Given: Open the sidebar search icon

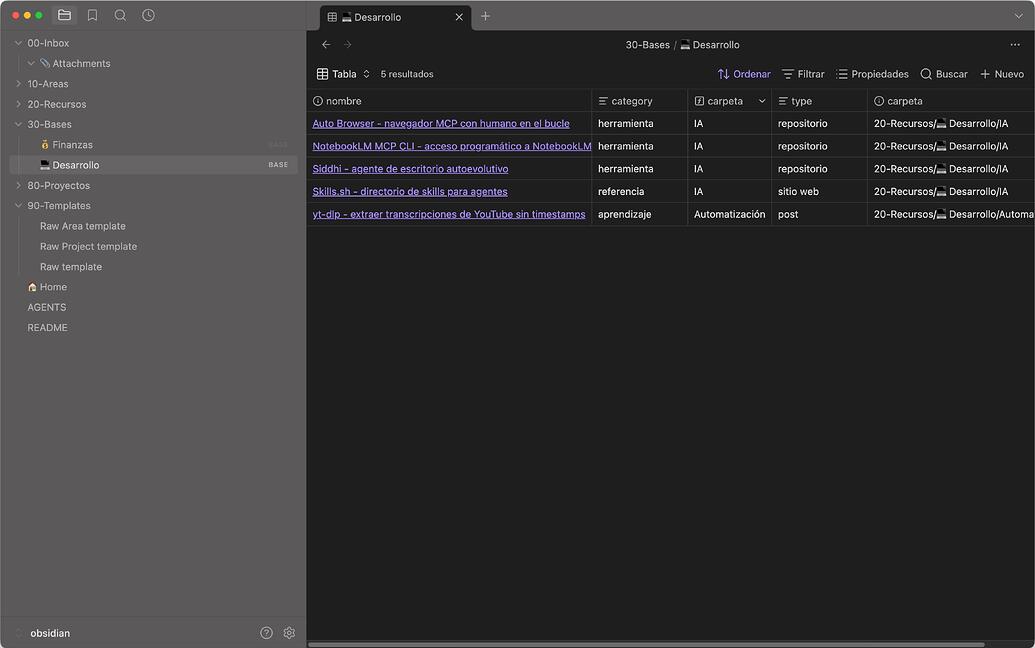Looking at the screenshot, I should (120, 15).
